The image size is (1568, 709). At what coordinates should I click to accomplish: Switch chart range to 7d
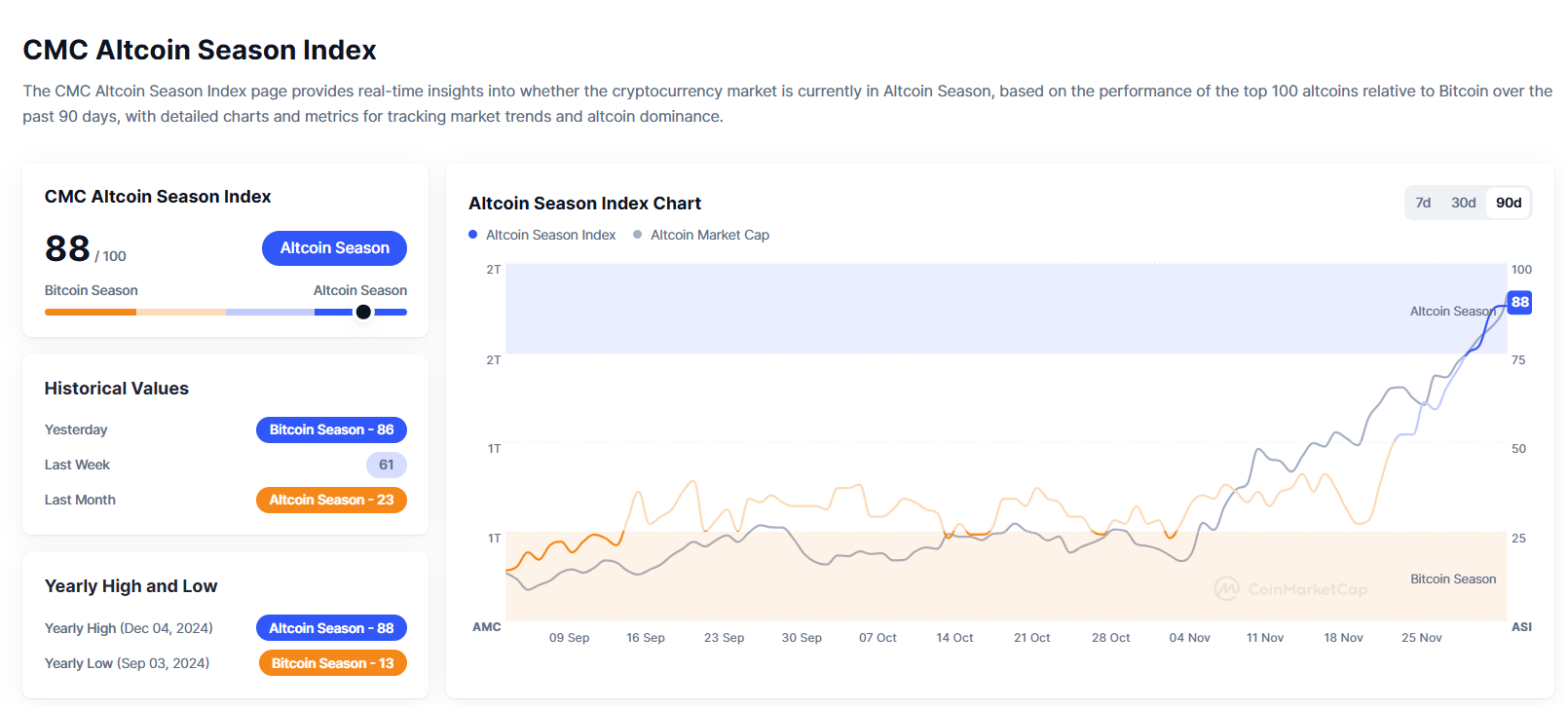click(1423, 203)
